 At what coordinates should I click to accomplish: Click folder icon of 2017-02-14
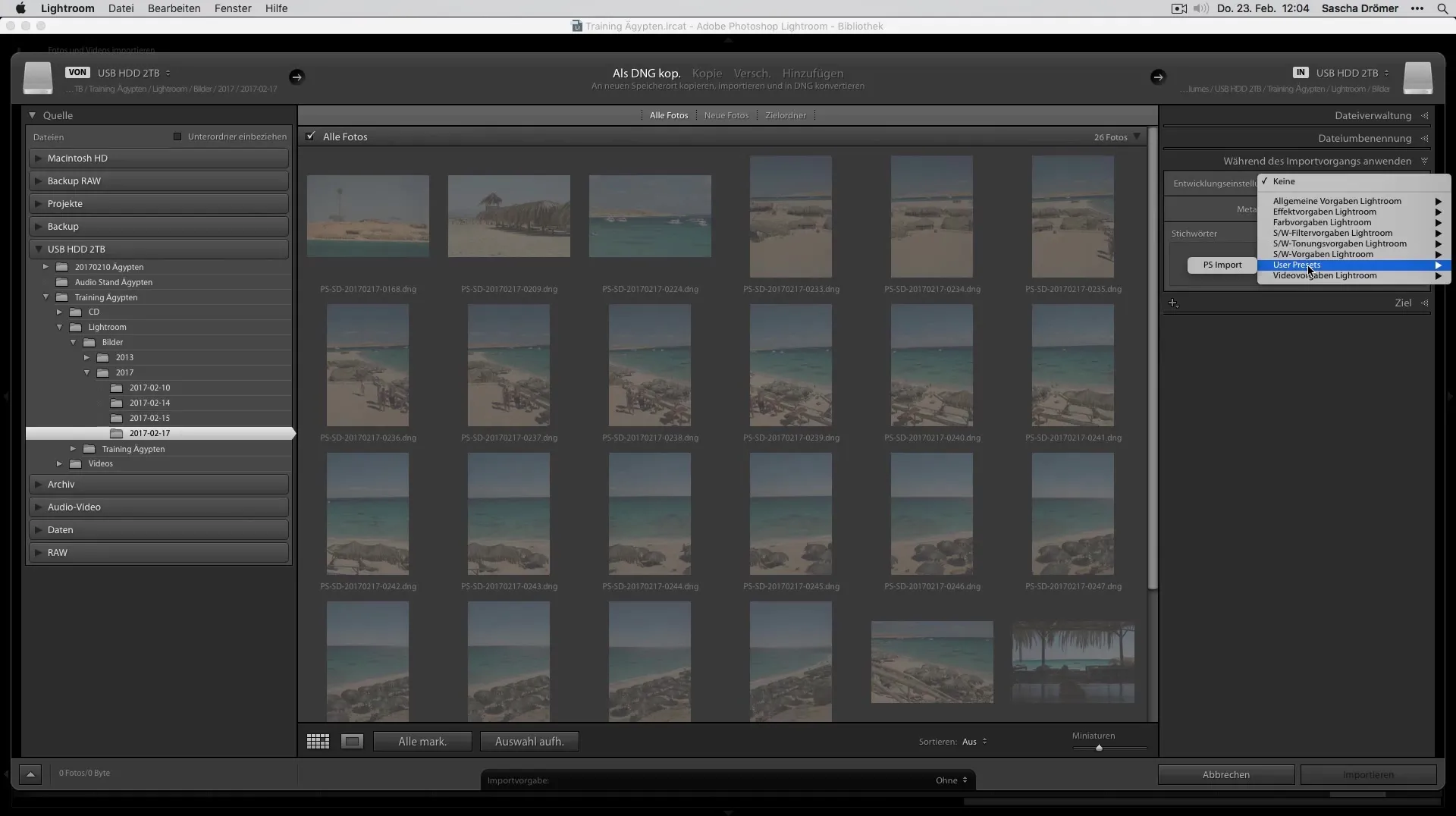(x=116, y=403)
